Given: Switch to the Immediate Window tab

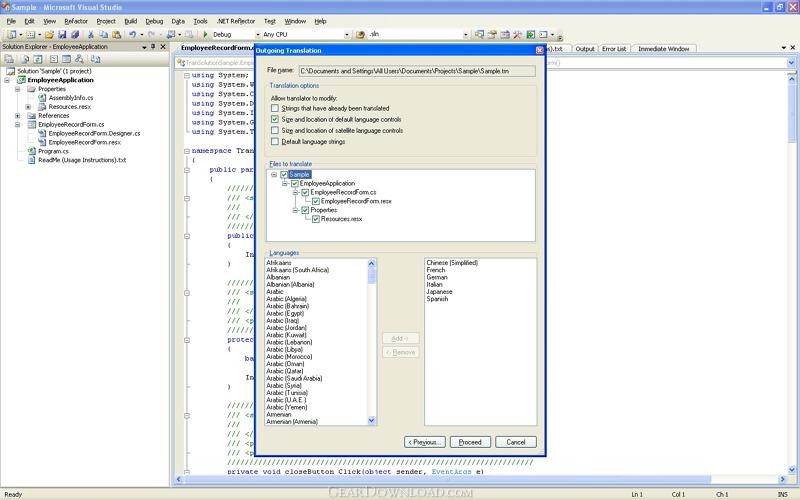Looking at the screenshot, I should (x=663, y=48).
